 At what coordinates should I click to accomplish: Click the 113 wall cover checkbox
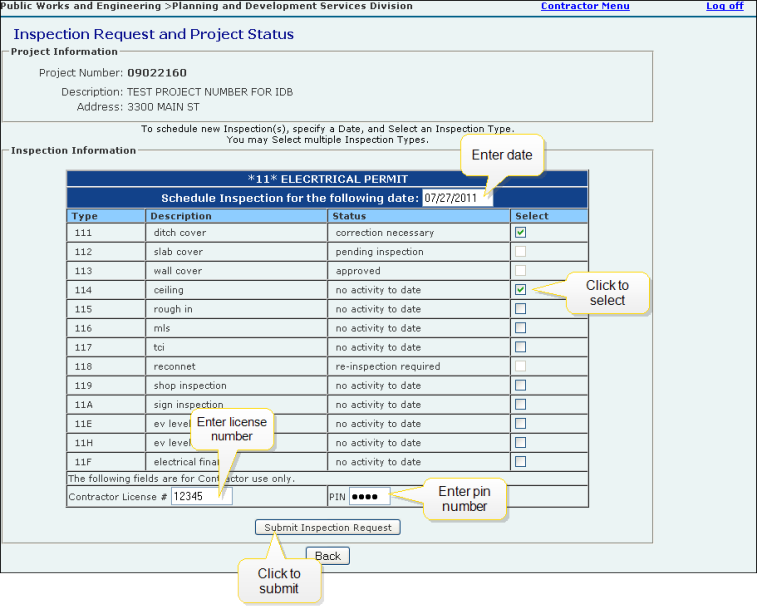tap(520, 271)
